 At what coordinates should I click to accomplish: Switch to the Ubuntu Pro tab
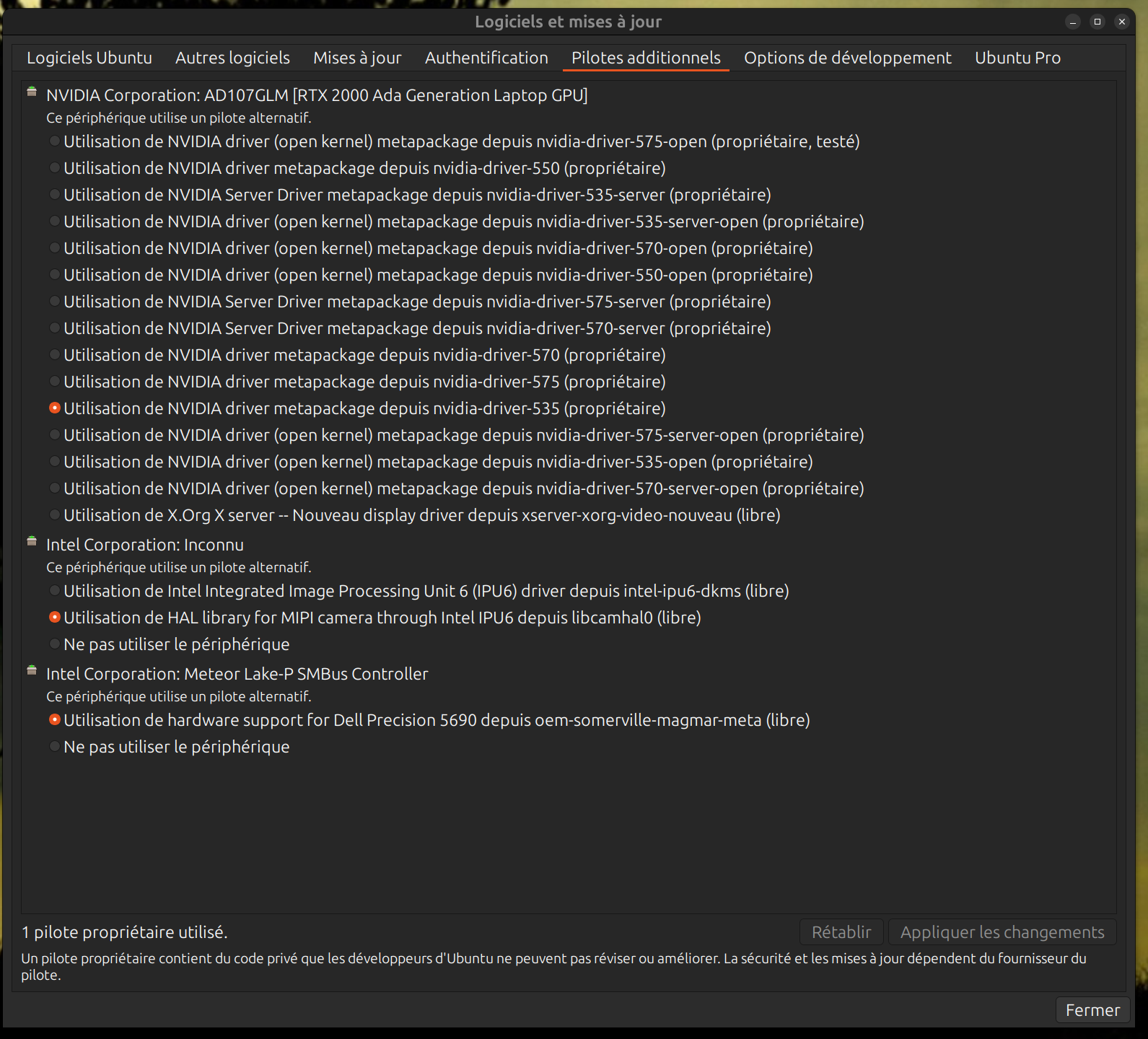(x=1017, y=58)
